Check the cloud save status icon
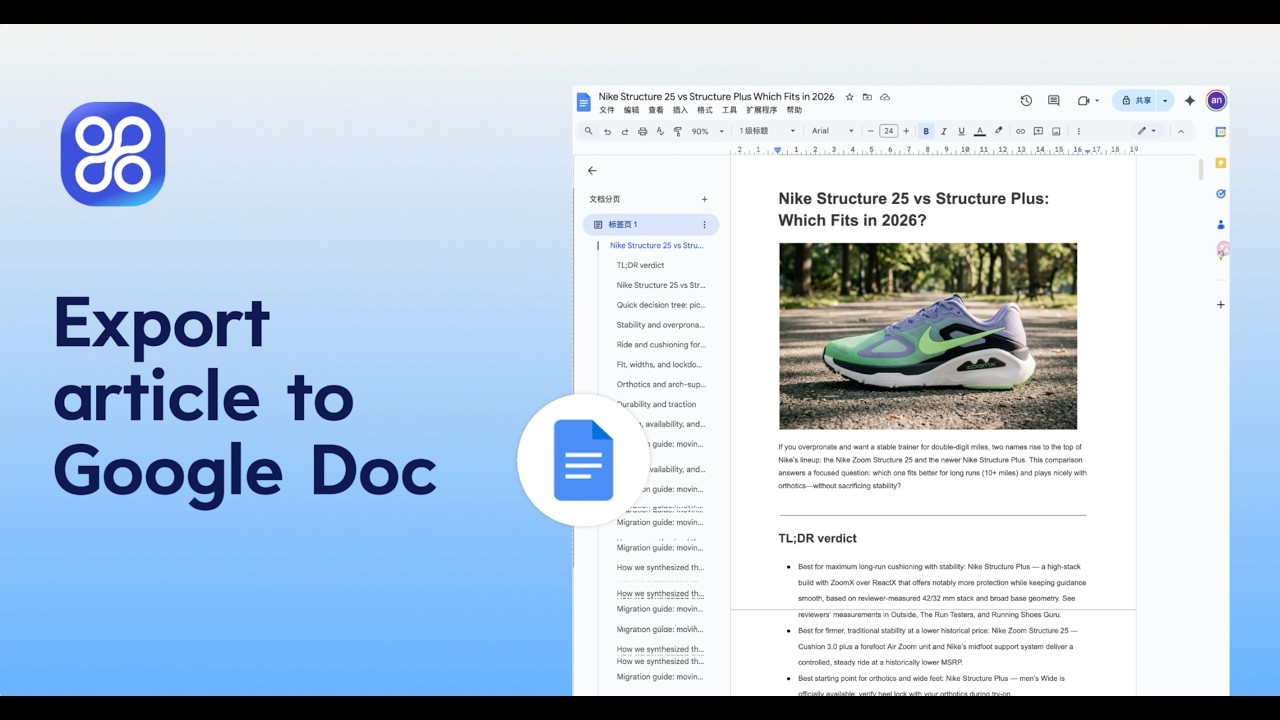 pos(885,97)
